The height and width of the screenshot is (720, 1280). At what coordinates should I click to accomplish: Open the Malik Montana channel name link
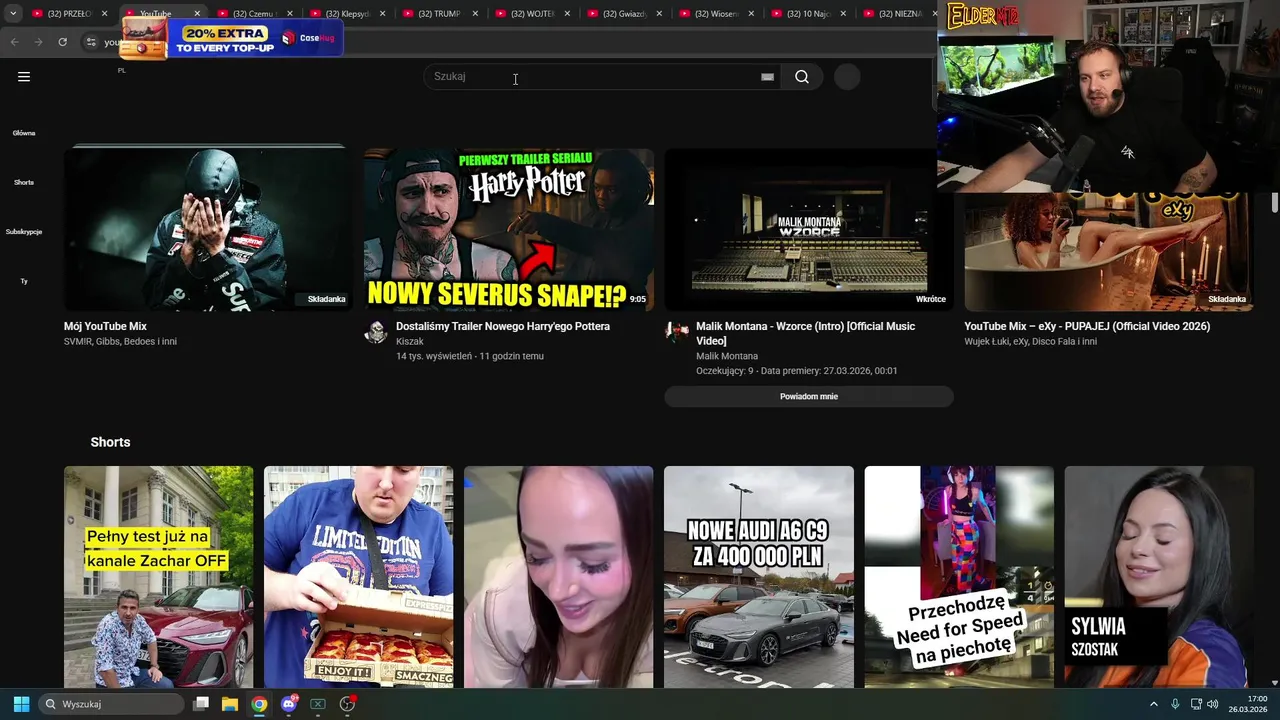[727, 356]
